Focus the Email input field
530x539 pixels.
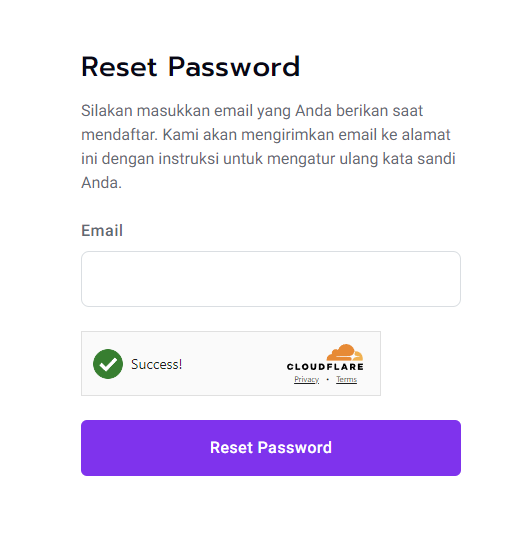coord(271,279)
